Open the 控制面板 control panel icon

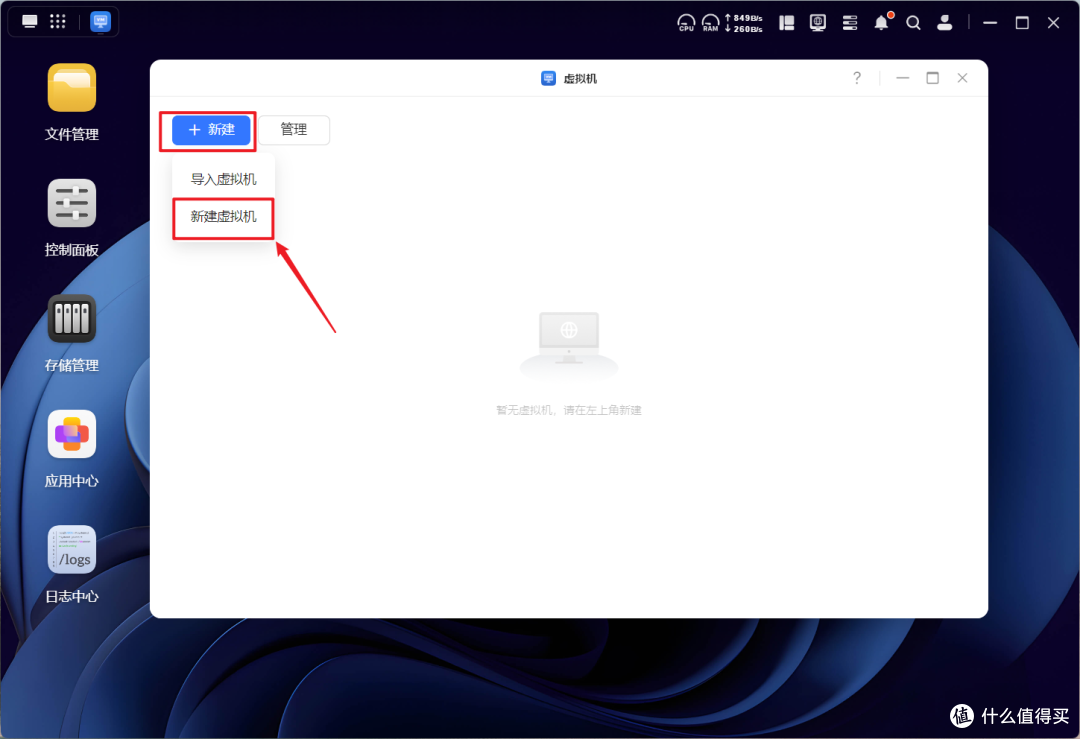click(x=72, y=203)
